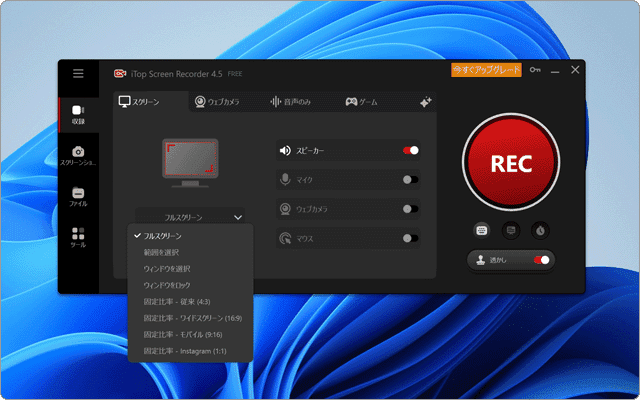Start recording with the REC button
The width and height of the screenshot is (640, 400).
pyautogui.click(x=511, y=162)
